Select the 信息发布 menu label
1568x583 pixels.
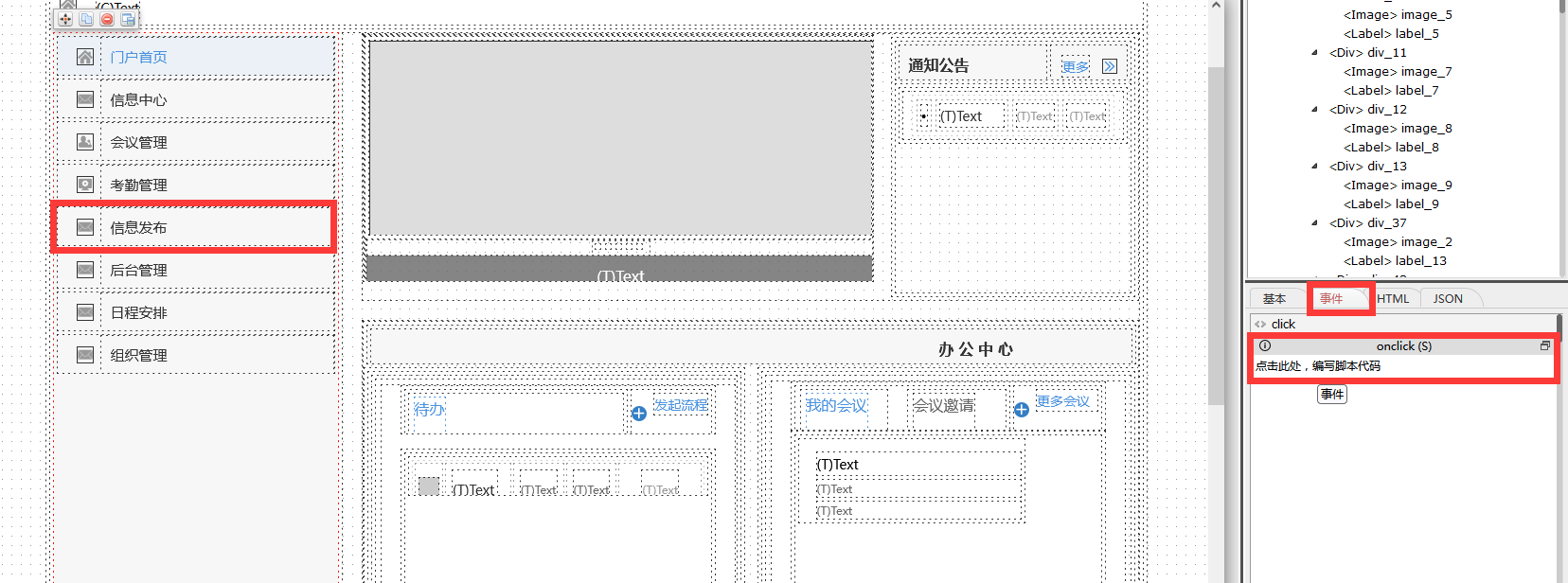[x=138, y=227]
